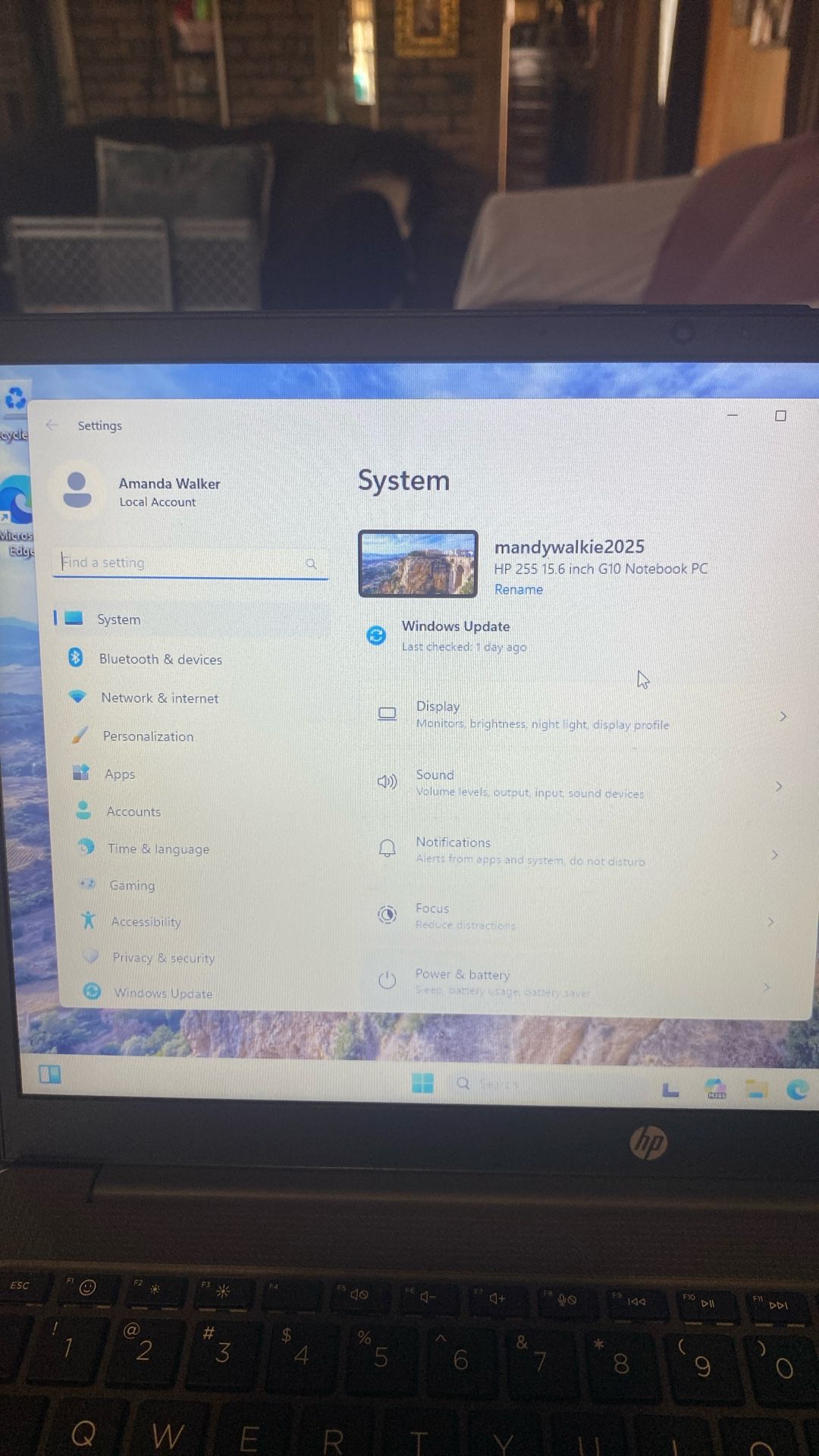Expand the Display settings chevron
The width and height of the screenshot is (819, 1456).
(783, 716)
